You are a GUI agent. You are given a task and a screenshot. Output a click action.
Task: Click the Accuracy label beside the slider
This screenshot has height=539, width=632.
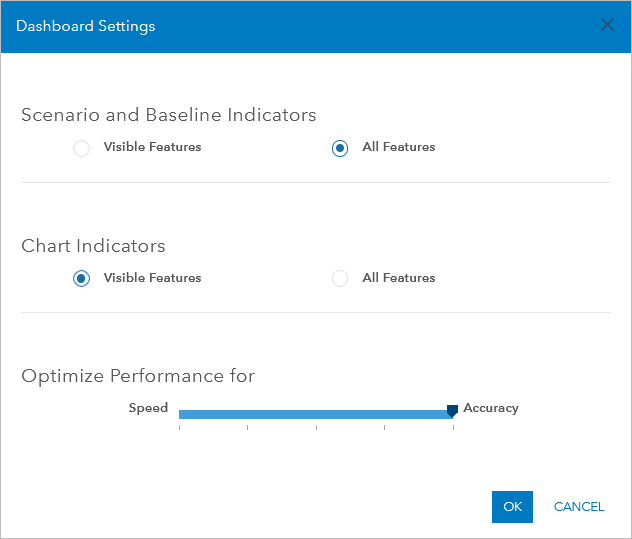[491, 408]
